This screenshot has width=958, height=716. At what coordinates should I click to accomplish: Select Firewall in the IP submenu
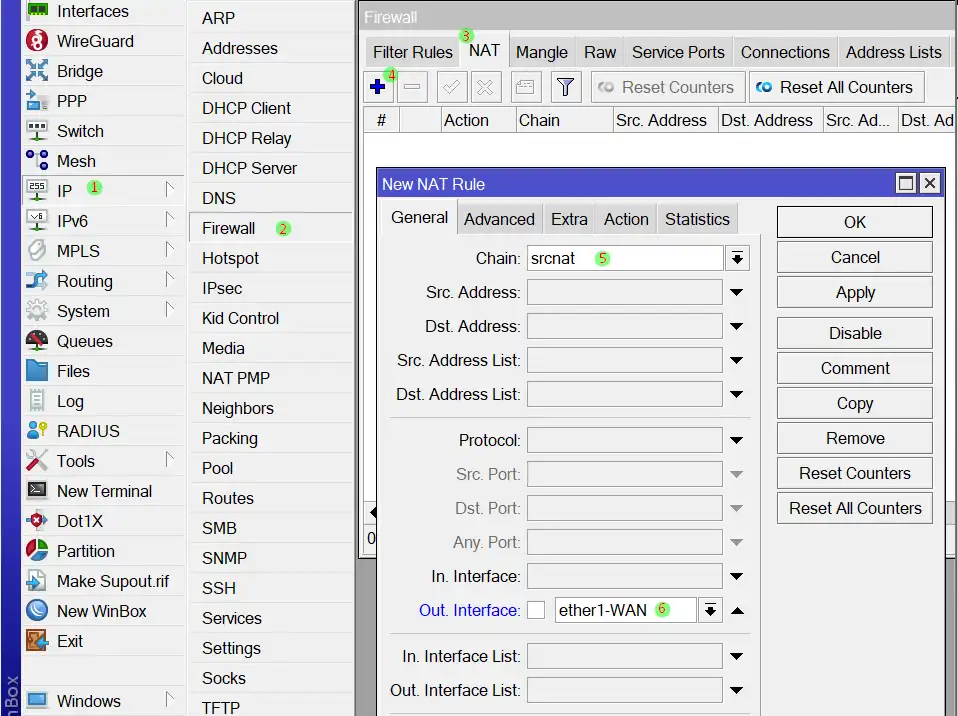click(229, 228)
